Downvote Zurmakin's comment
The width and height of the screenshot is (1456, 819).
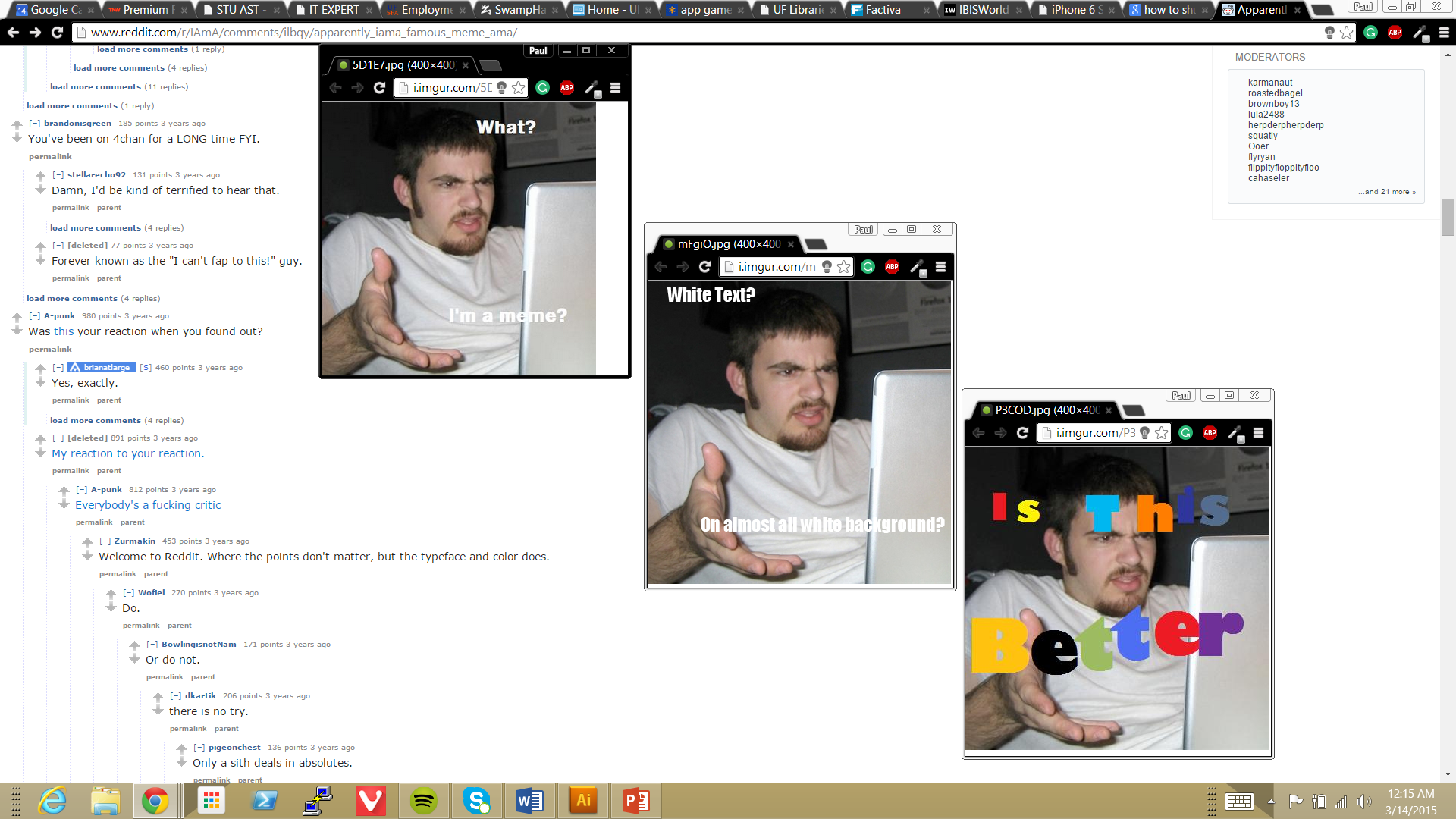(87, 557)
